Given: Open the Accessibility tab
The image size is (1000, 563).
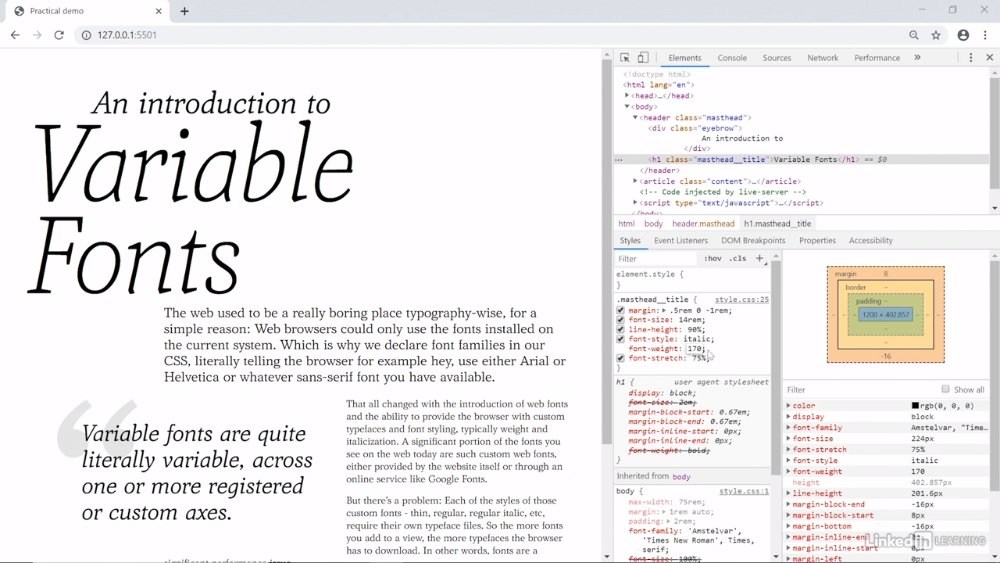Looking at the screenshot, I should tap(871, 240).
